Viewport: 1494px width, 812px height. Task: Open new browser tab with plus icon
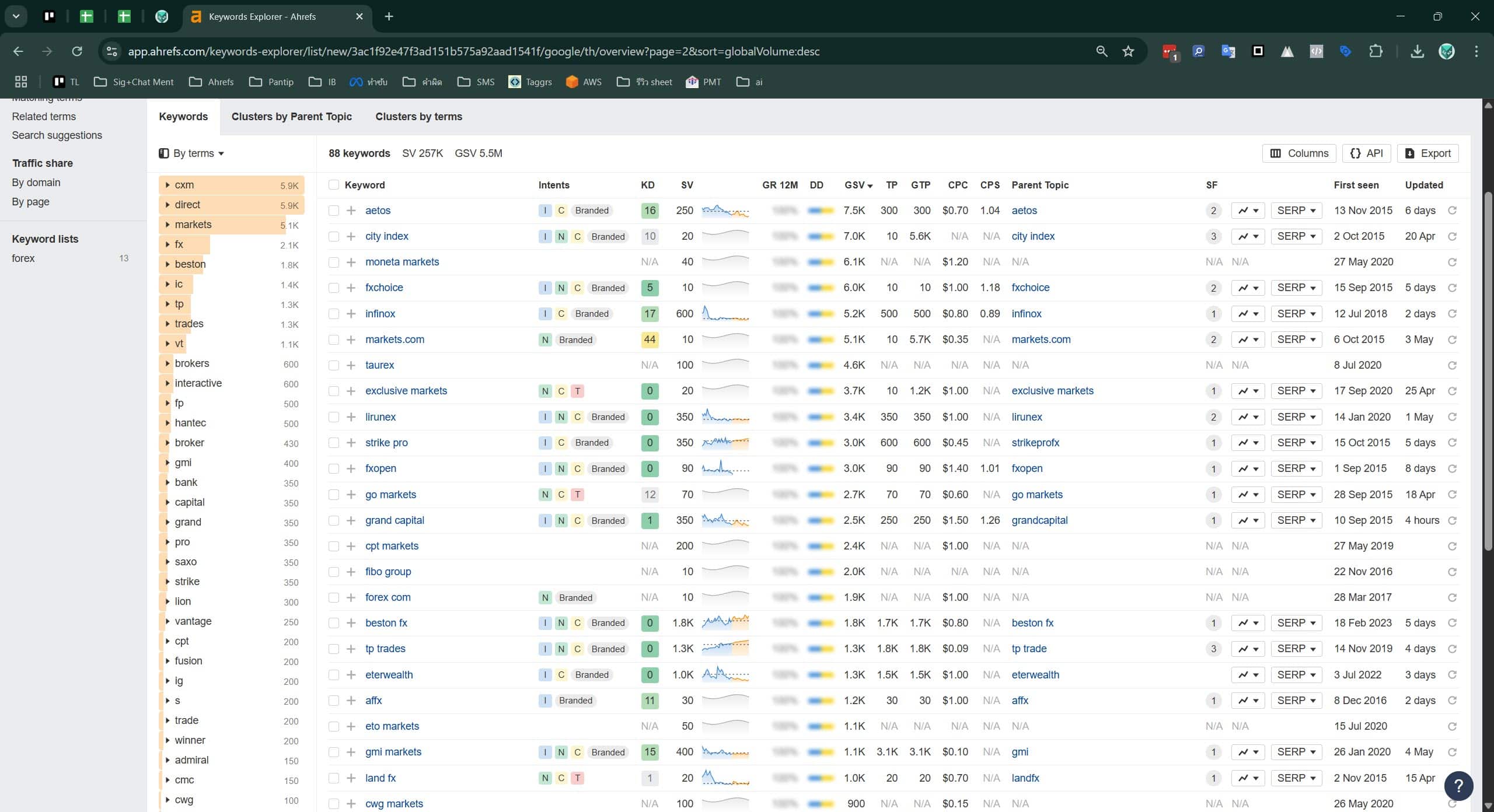pyautogui.click(x=389, y=16)
